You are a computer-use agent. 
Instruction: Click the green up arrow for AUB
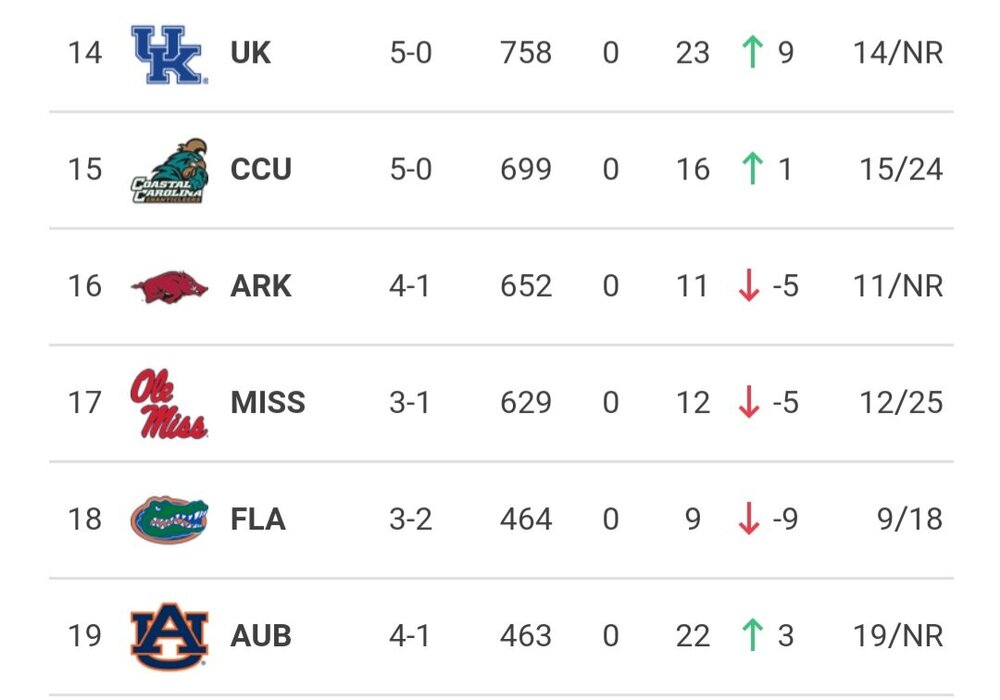[751, 636]
